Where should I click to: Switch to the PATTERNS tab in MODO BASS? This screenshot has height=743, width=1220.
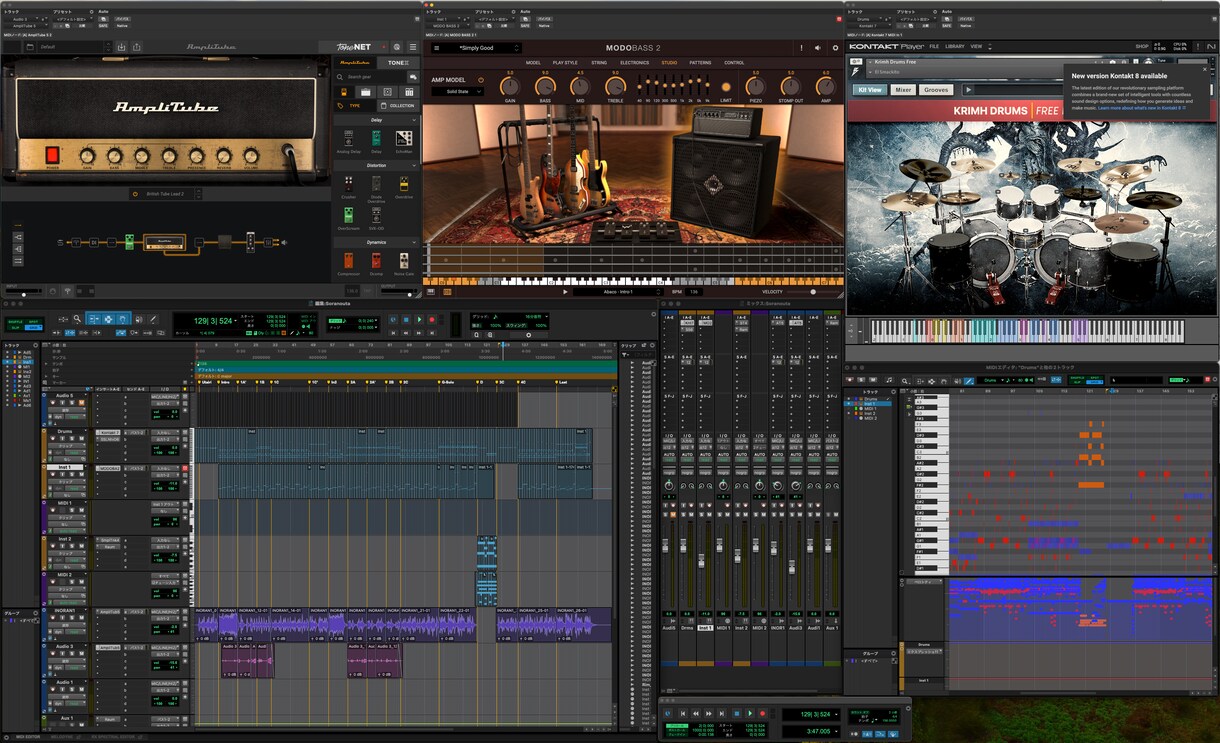(700, 63)
